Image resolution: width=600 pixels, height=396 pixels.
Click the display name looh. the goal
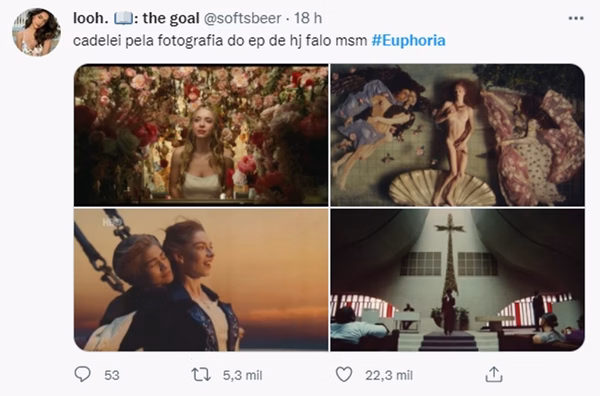[x=136, y=18]
